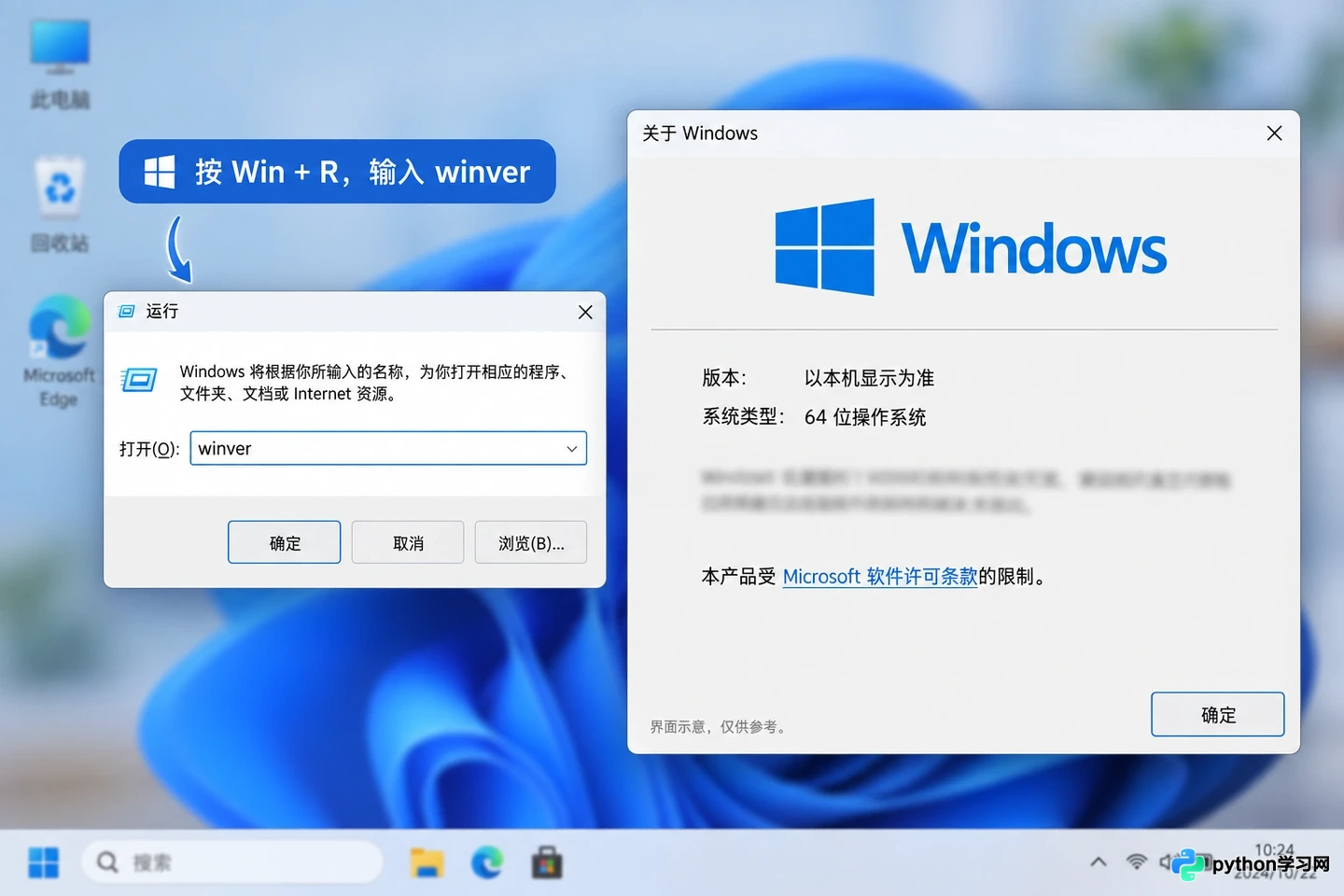Click the 关于 Windows title text

700,133
